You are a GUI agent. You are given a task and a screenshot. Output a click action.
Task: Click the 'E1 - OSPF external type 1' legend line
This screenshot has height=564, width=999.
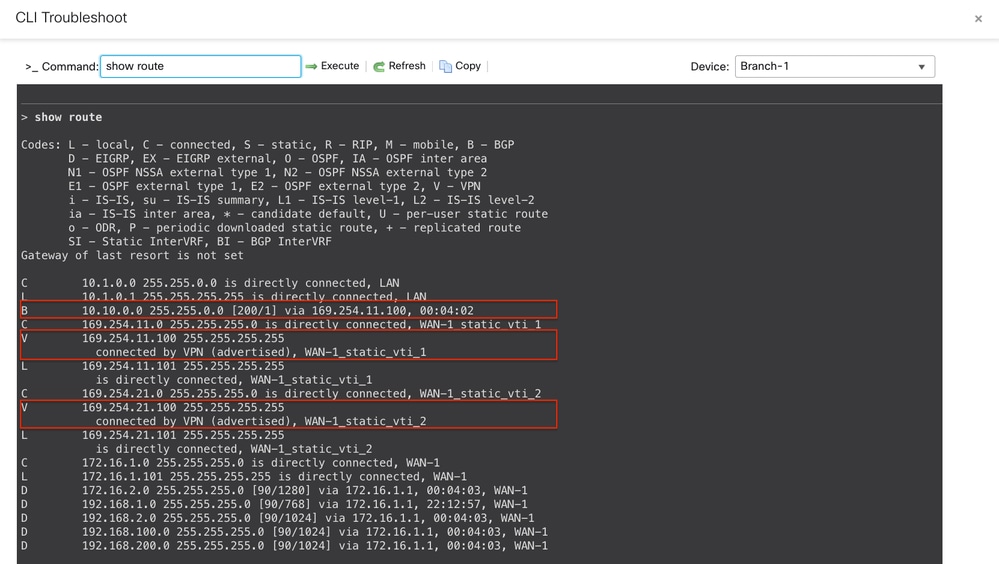click(274, 186)
